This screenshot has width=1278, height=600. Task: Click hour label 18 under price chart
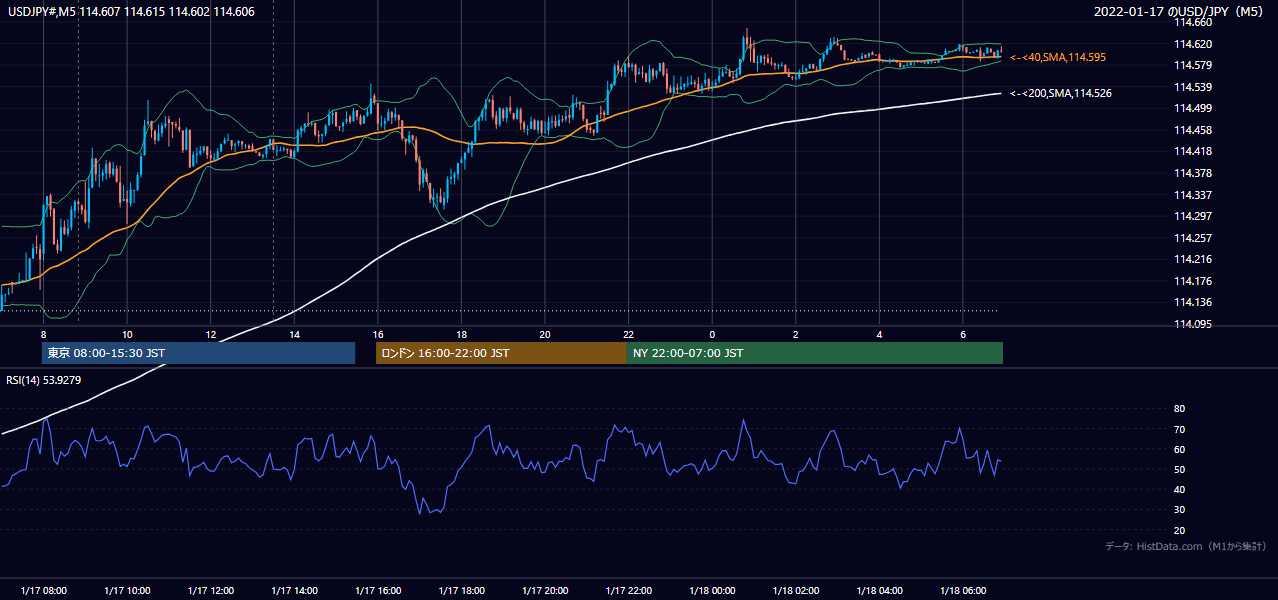461,334
